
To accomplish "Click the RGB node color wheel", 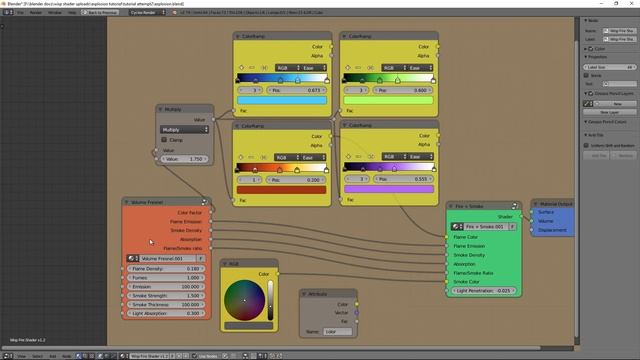I will click(244, 300).
